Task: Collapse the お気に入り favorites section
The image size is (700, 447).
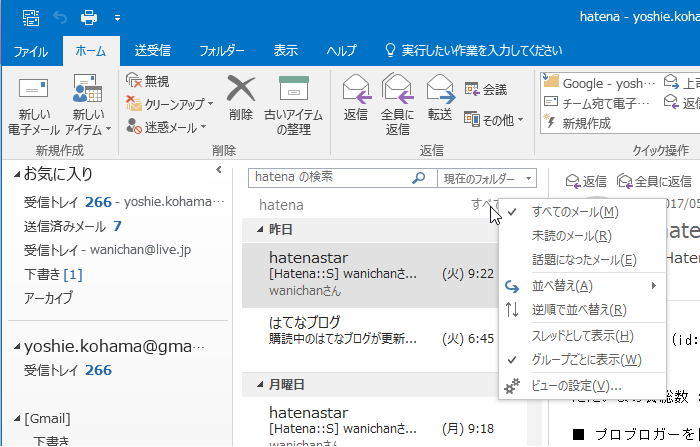Action: pyautogui.click(x=17, y=174)
